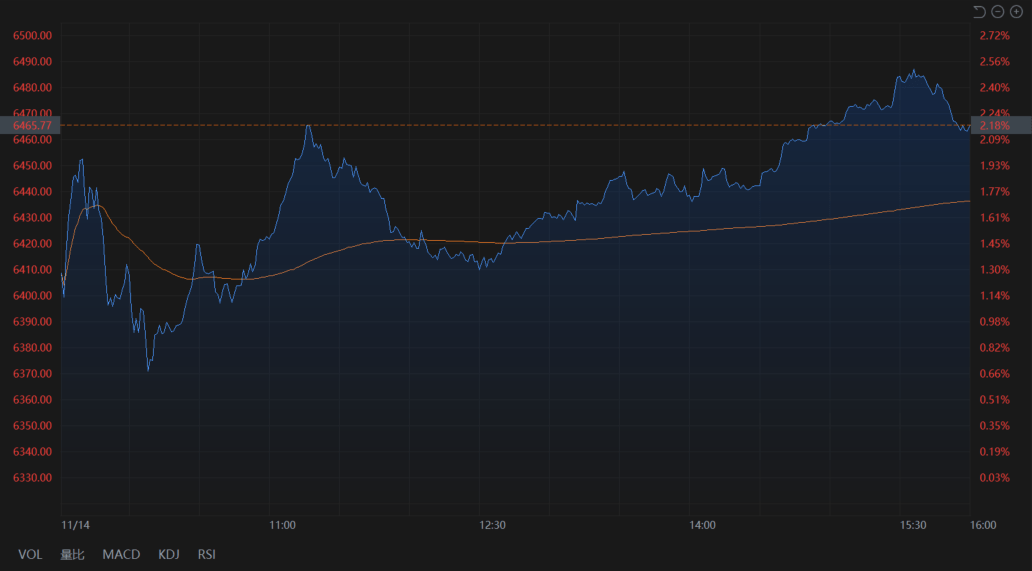
Task: Click the 12:30 time axis label
Action: tap(492, 525)
